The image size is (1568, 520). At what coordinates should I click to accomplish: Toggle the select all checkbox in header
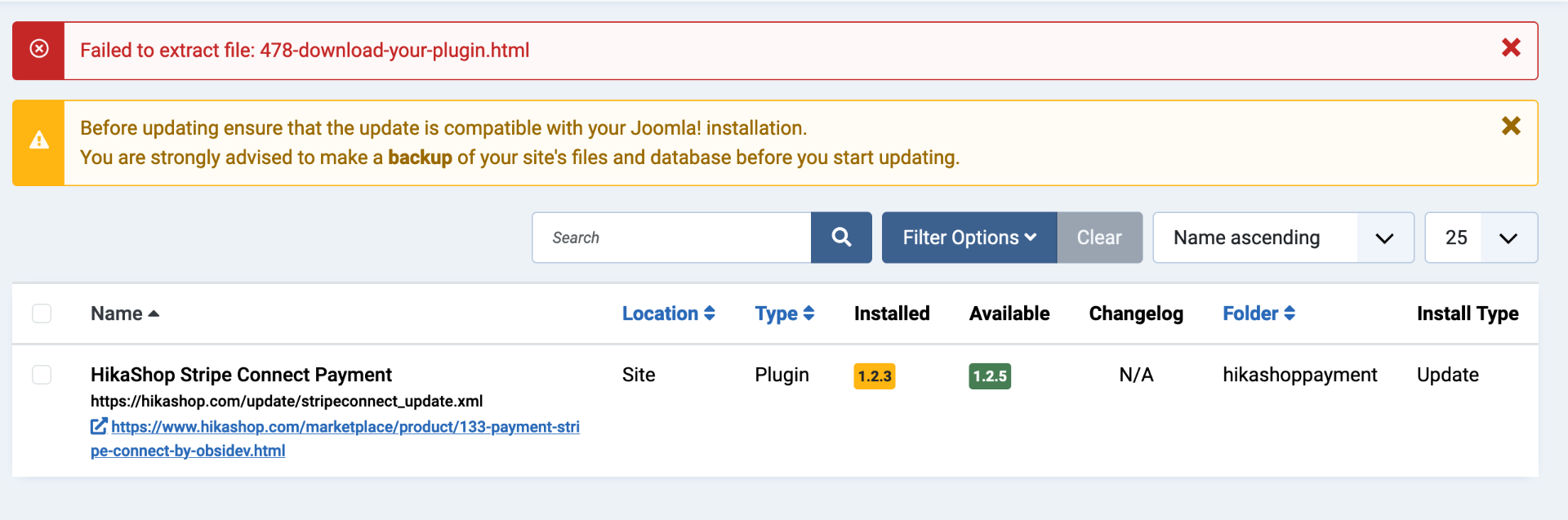(x=42, y=313)
